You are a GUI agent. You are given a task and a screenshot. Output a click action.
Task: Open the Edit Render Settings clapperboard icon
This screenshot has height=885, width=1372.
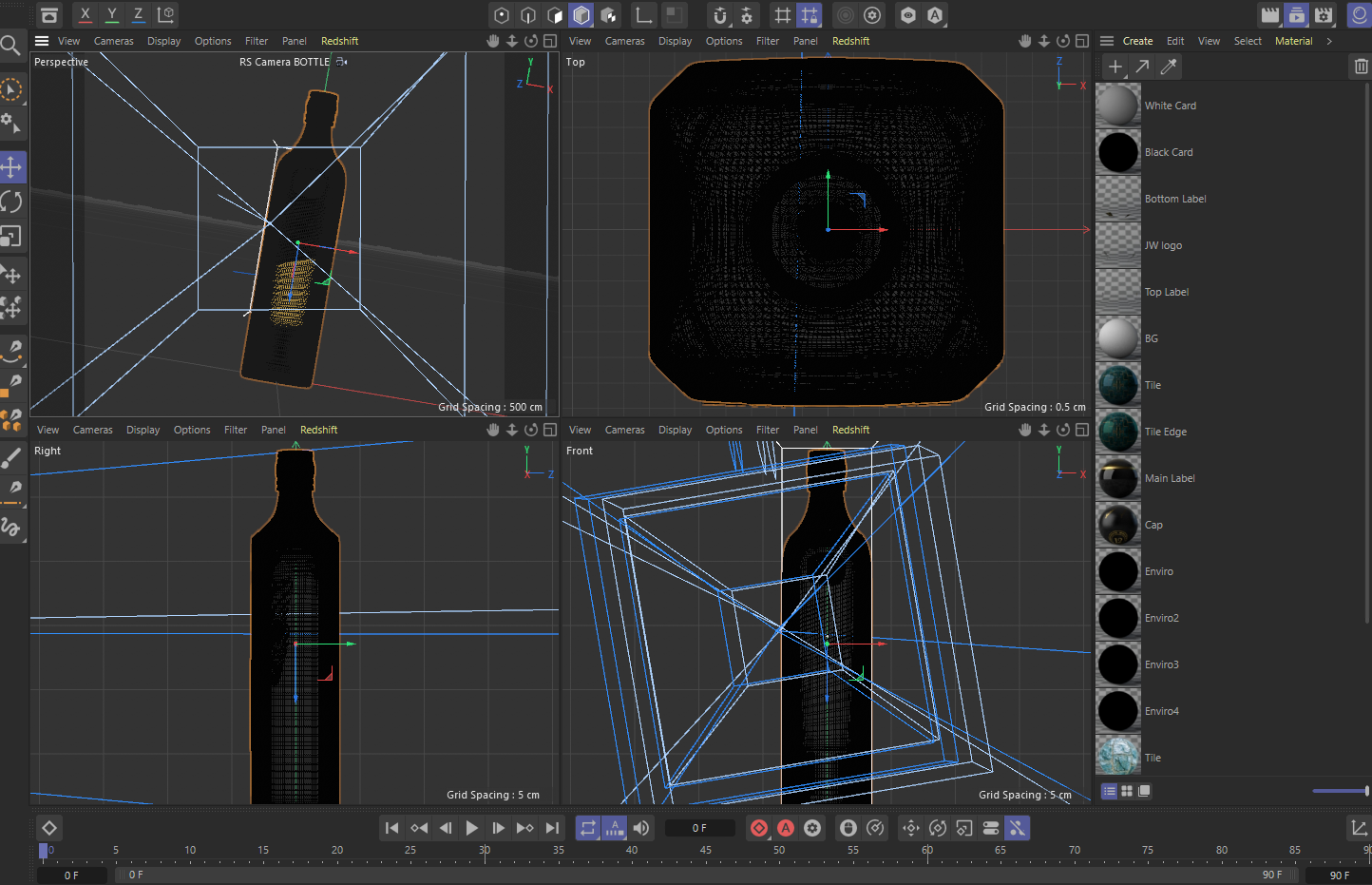(1324, 15)
